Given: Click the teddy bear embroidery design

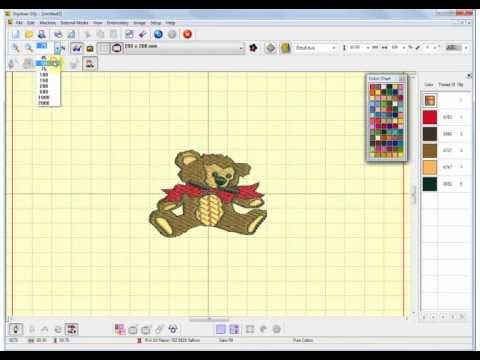Looking at the screenshot, I should [x=208, y=194].
